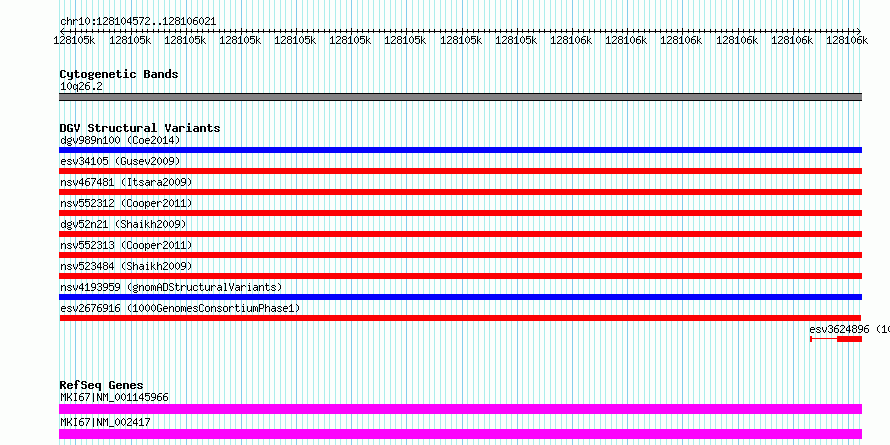Click the Cytogenetic Bands track heading

click(x=119, y=74)
